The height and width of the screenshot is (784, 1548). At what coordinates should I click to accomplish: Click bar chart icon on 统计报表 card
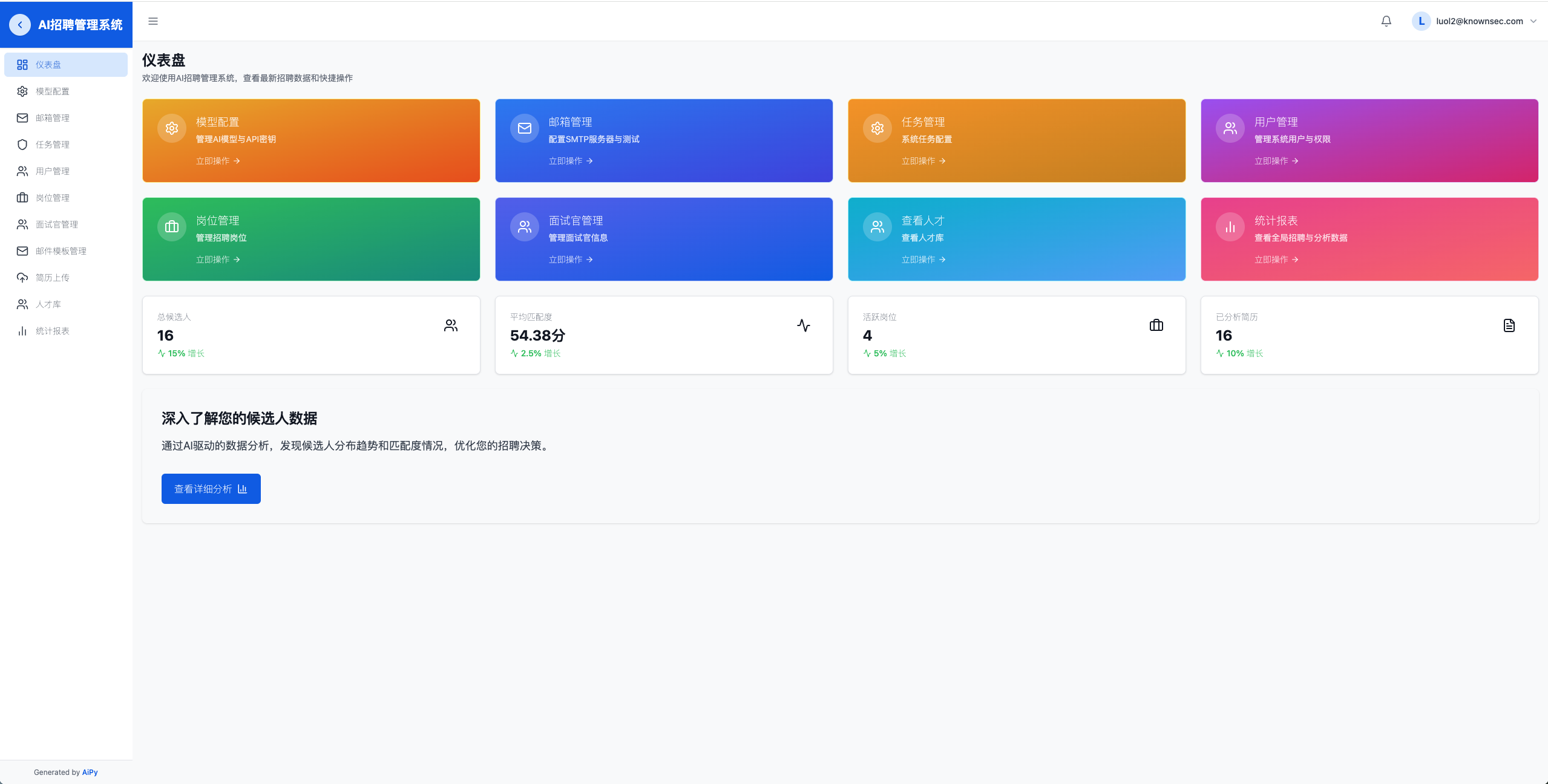(1230, 227)
